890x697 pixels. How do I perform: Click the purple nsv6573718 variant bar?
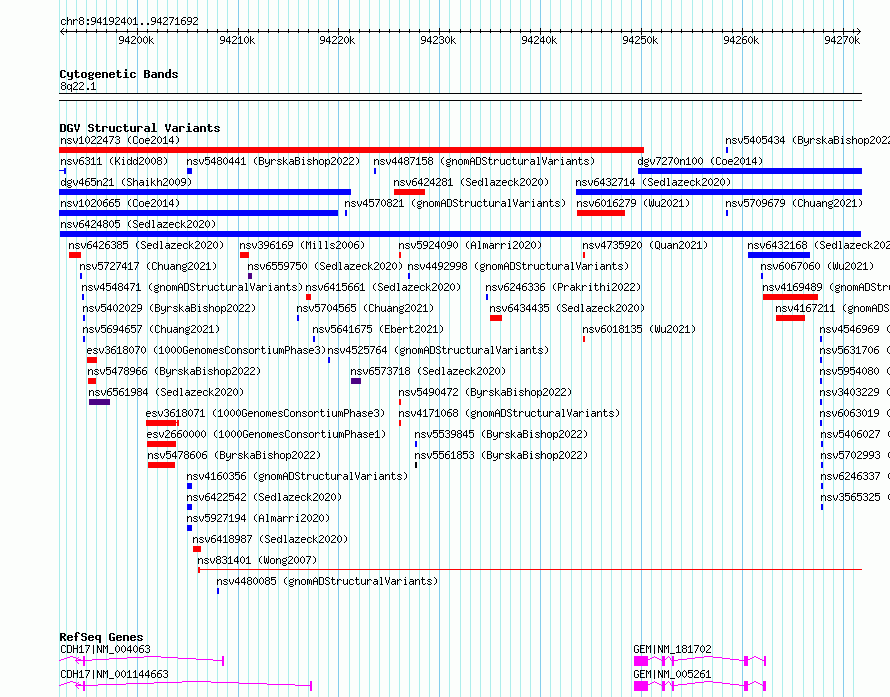coord(356,381)
